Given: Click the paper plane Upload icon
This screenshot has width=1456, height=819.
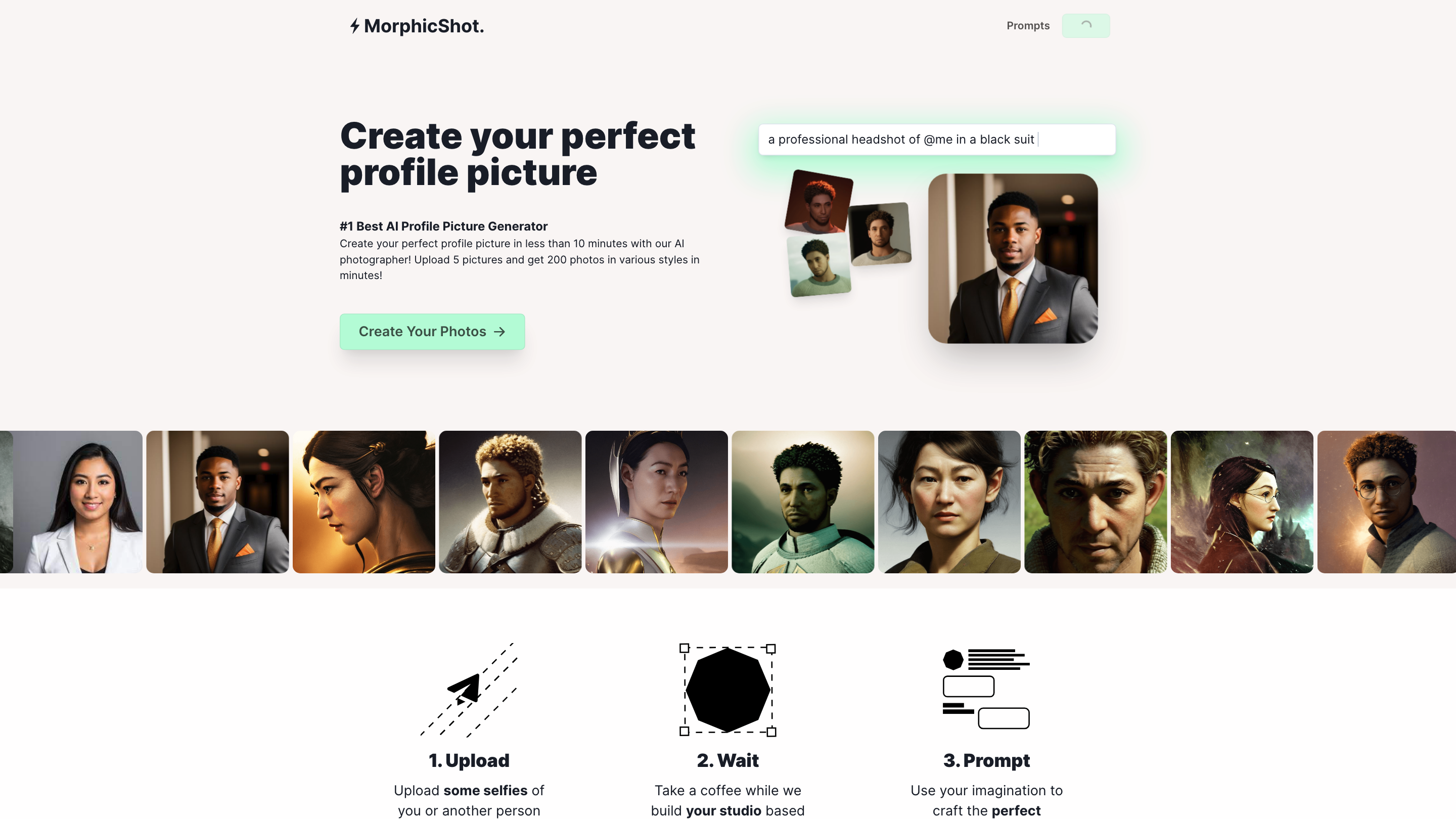Looking at the screenshot, I should (469, 689).
